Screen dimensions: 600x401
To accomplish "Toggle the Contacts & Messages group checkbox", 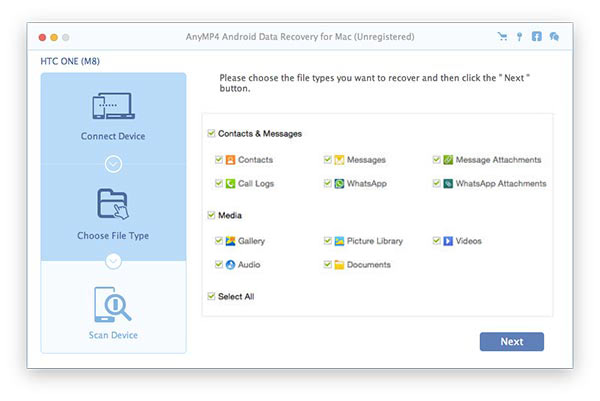I will point(210,133).
